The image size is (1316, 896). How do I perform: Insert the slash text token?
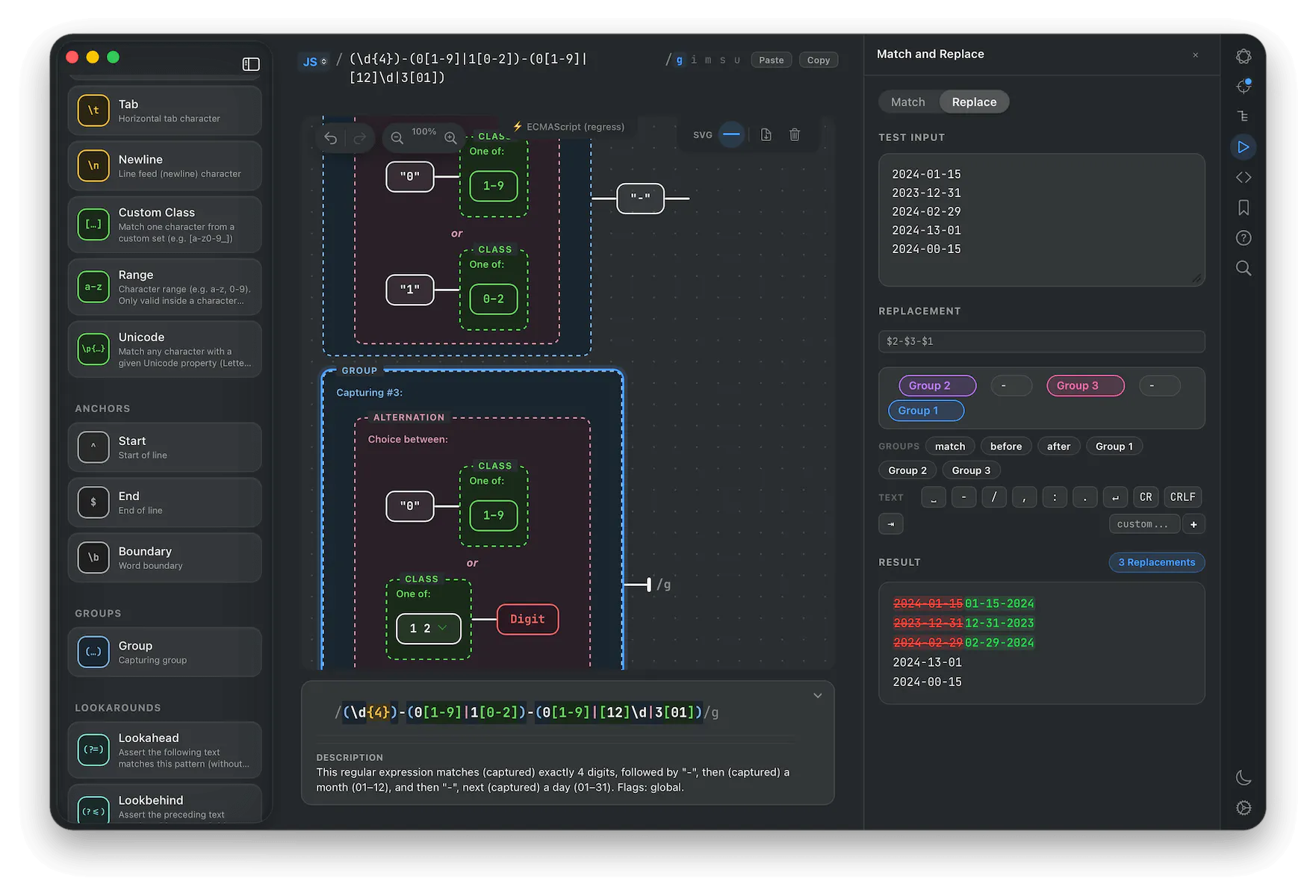(x=994, y=497)
